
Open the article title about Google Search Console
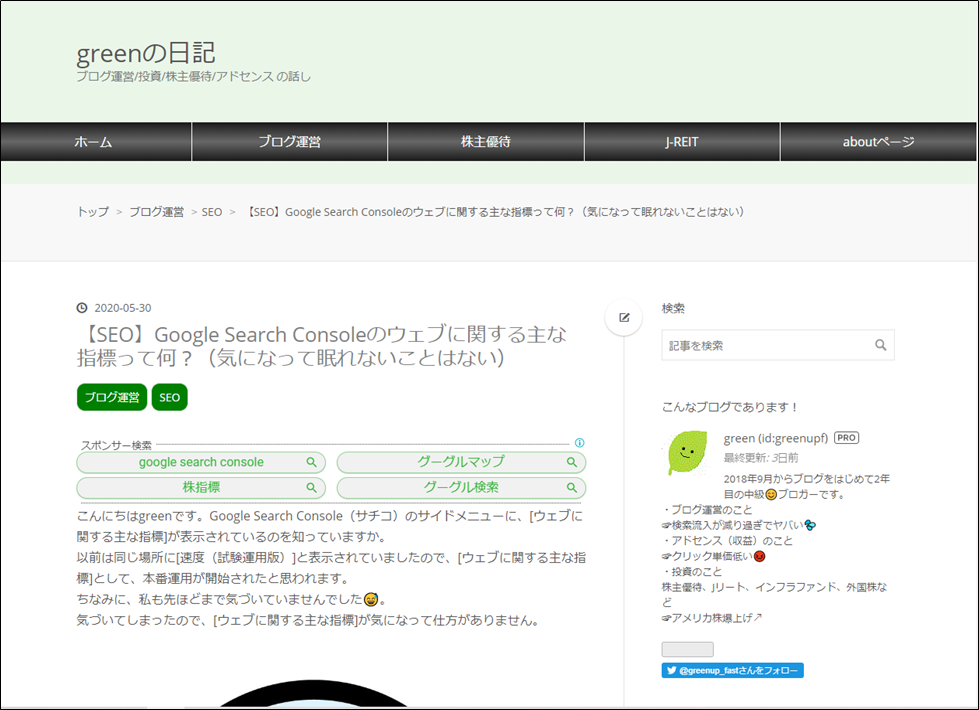coord(322,346)
